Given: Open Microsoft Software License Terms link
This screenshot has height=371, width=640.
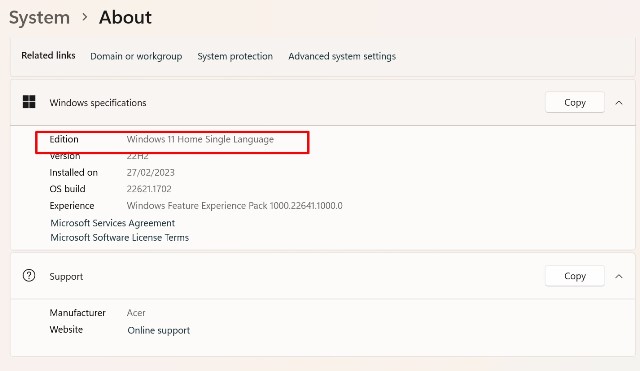Looking at the screenshot, I should point(120,238).
